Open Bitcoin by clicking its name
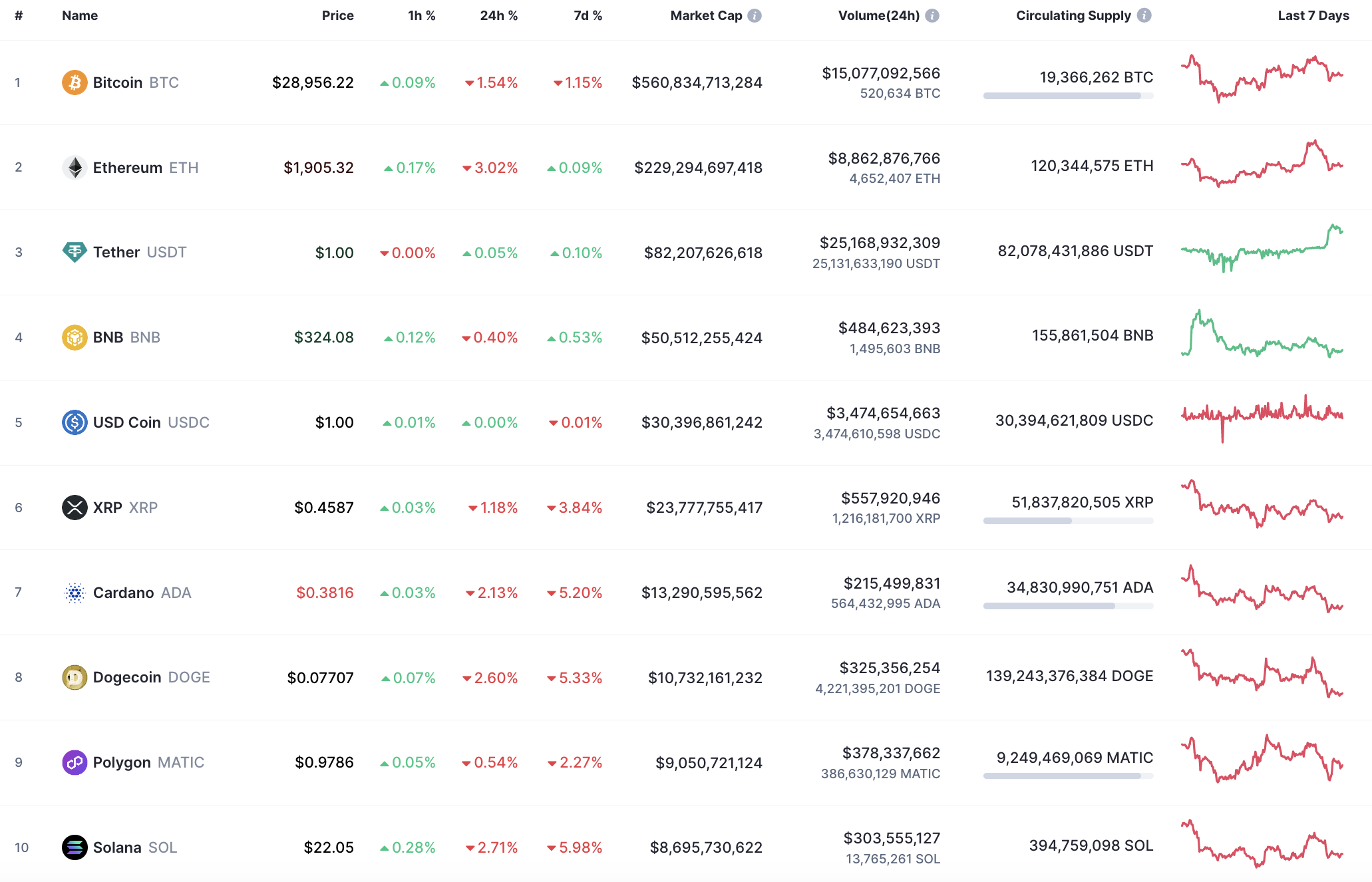Image resolution: width=1372 pixels, height=882 pixels. [118, 82]
